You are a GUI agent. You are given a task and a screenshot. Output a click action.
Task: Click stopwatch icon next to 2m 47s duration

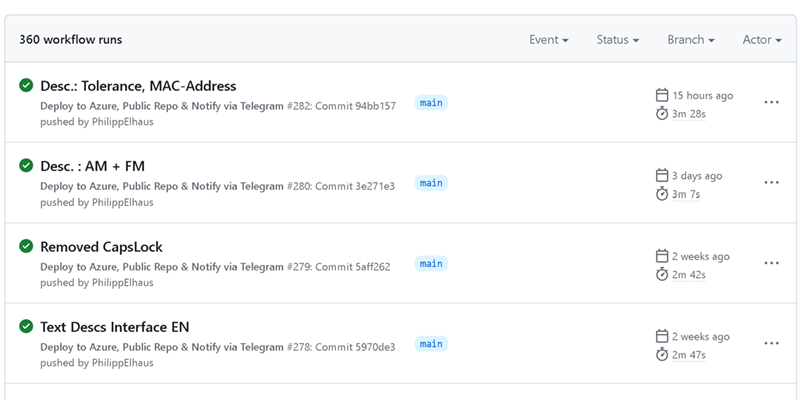[x=661, y=354]
